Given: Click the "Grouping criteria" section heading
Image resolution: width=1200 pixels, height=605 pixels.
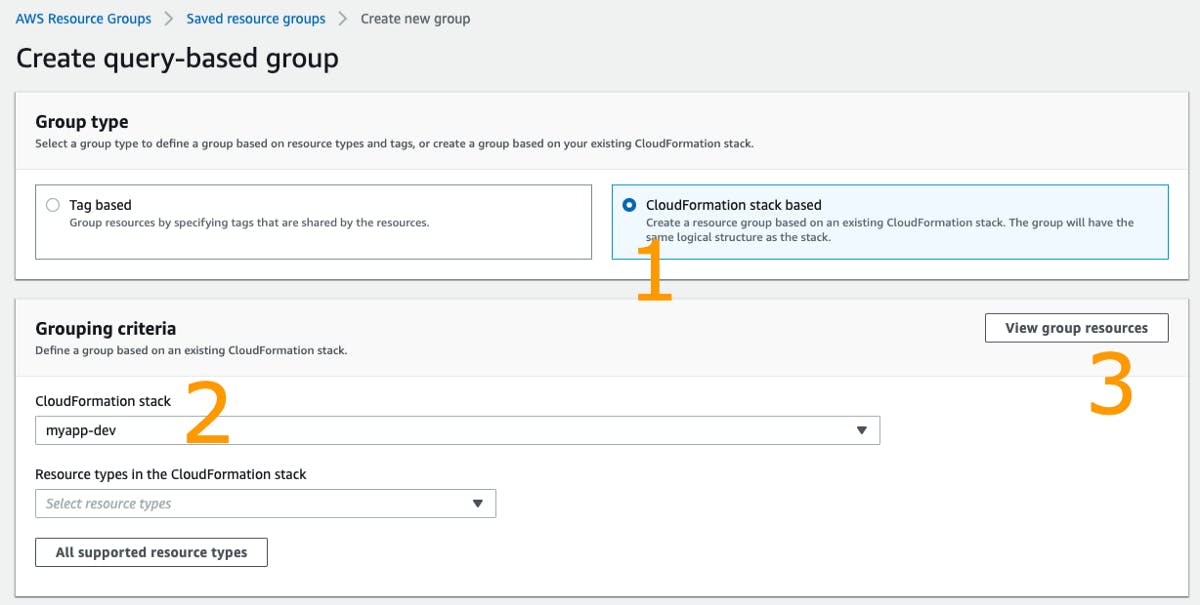Looking at the screenshot, I should pyautogui.click(x=105, y=328).
